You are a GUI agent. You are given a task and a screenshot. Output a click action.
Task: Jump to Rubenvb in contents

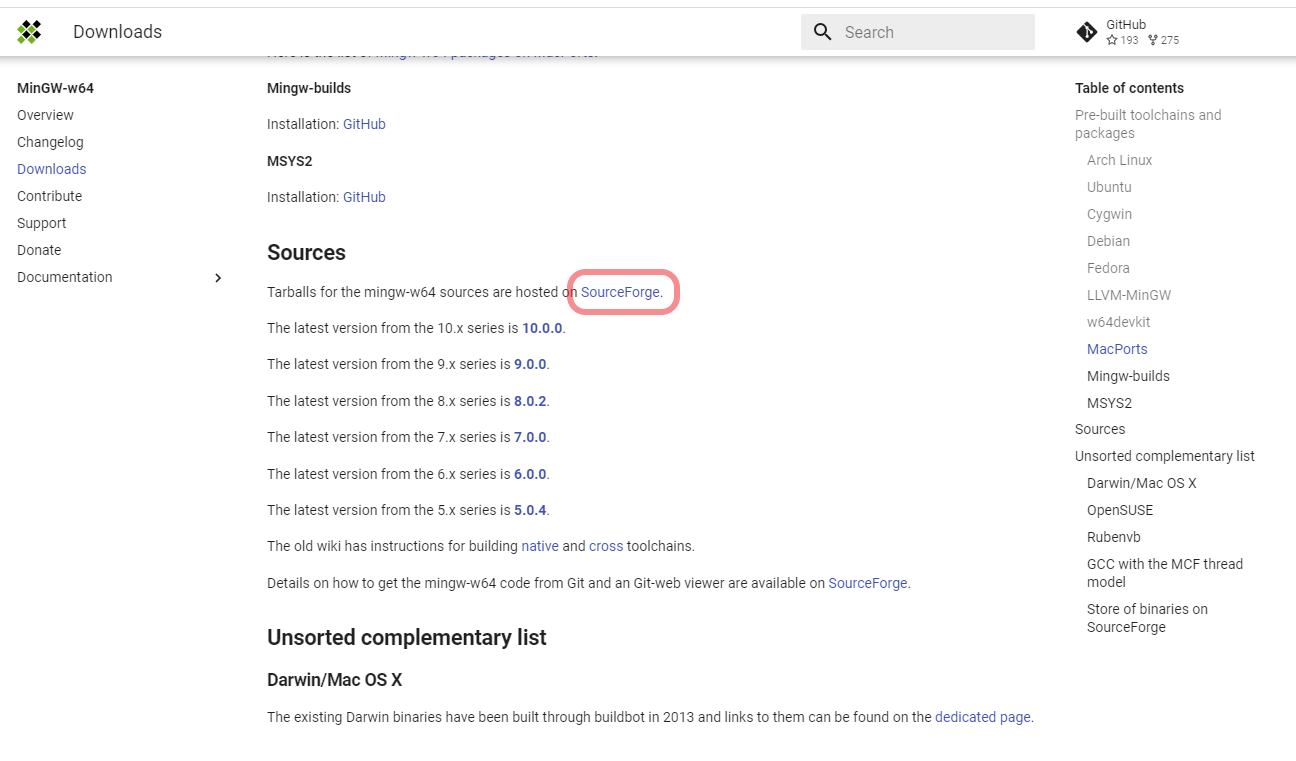click(x=1114, y=537)
